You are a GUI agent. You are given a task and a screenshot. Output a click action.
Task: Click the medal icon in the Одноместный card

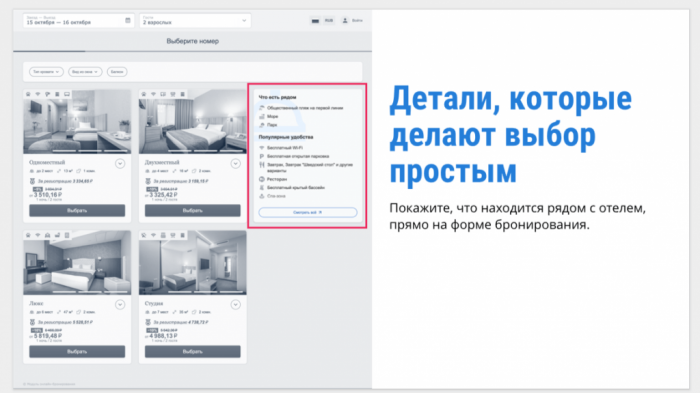(32, 181)
